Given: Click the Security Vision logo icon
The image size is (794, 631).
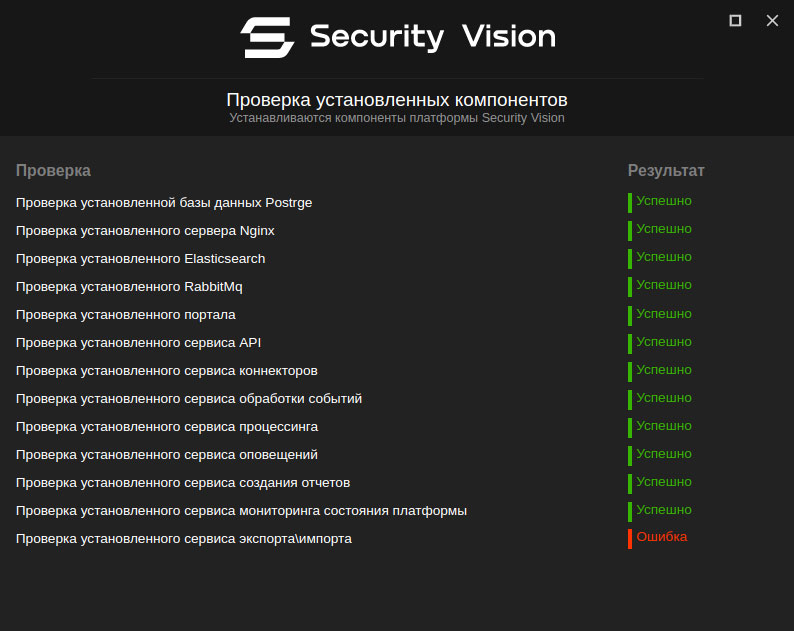Looking at the screenshot, I should pos(267,38).
